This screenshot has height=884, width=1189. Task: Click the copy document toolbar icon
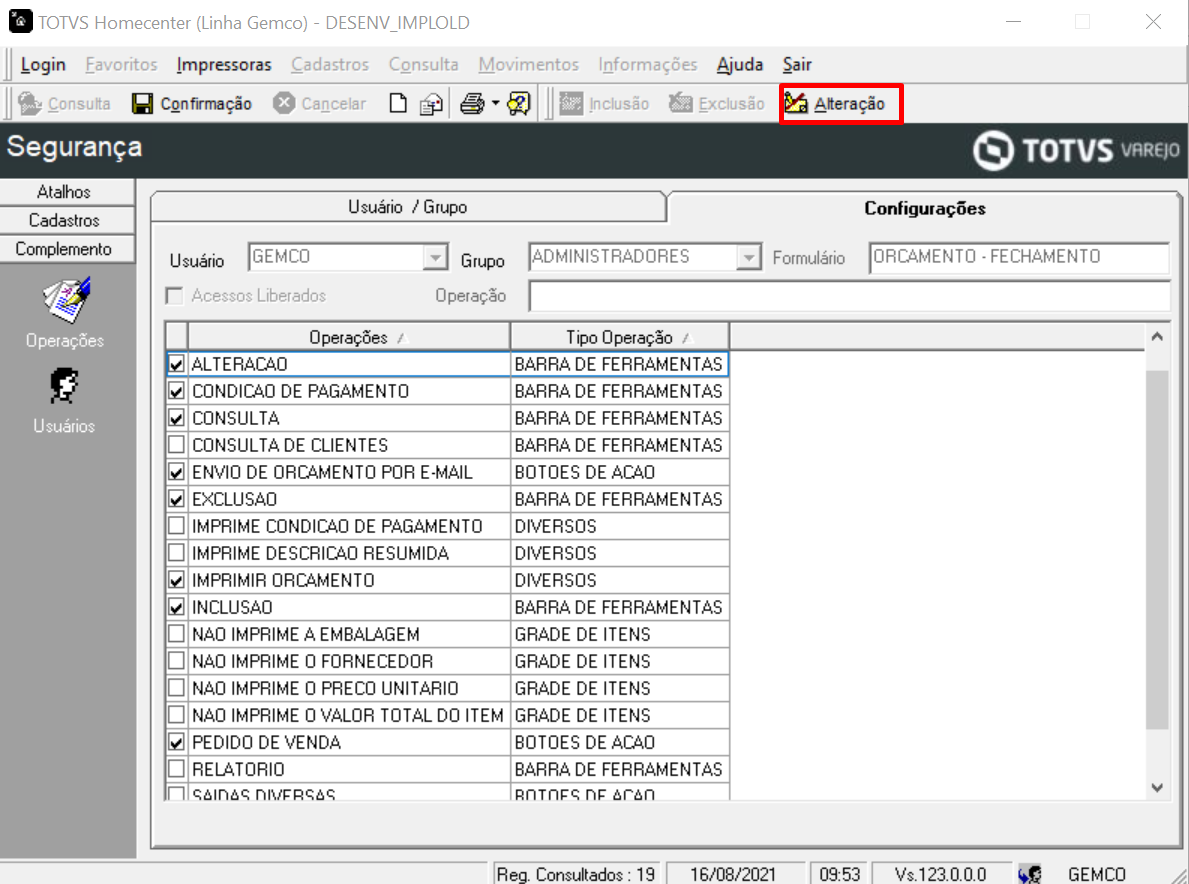point(431,103)
